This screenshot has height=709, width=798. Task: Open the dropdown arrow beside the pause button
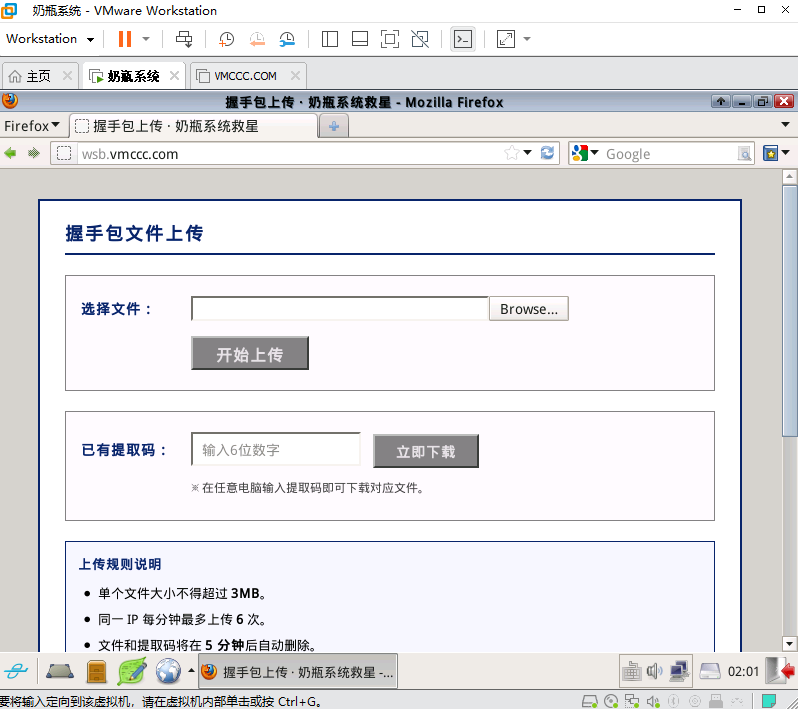[x=146, y=39]
